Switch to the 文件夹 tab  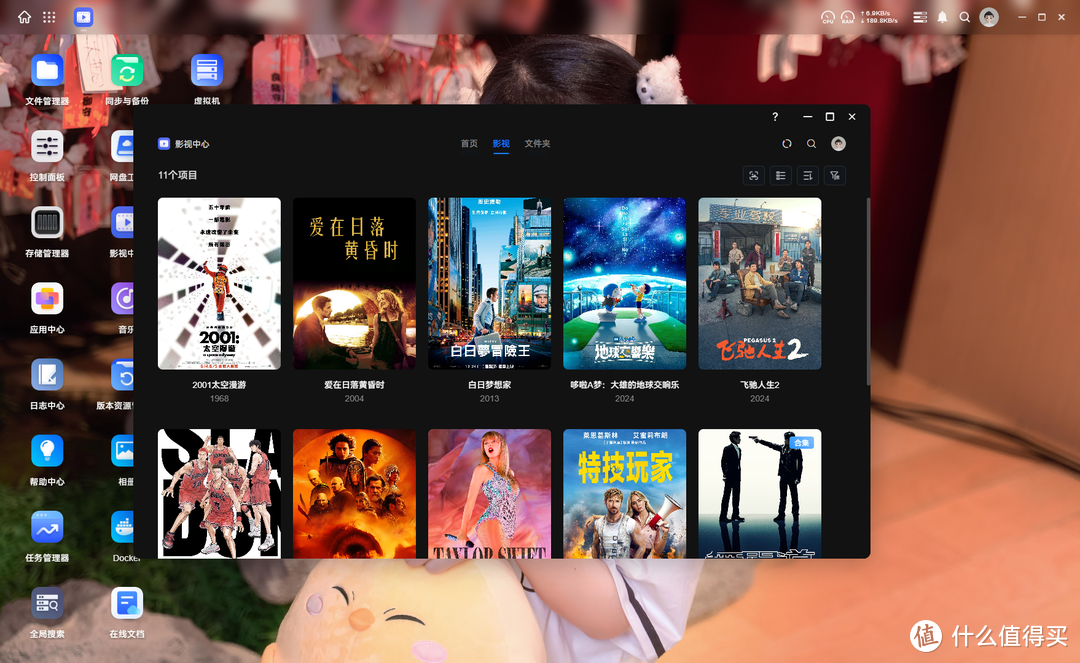[x=537, y=144]
